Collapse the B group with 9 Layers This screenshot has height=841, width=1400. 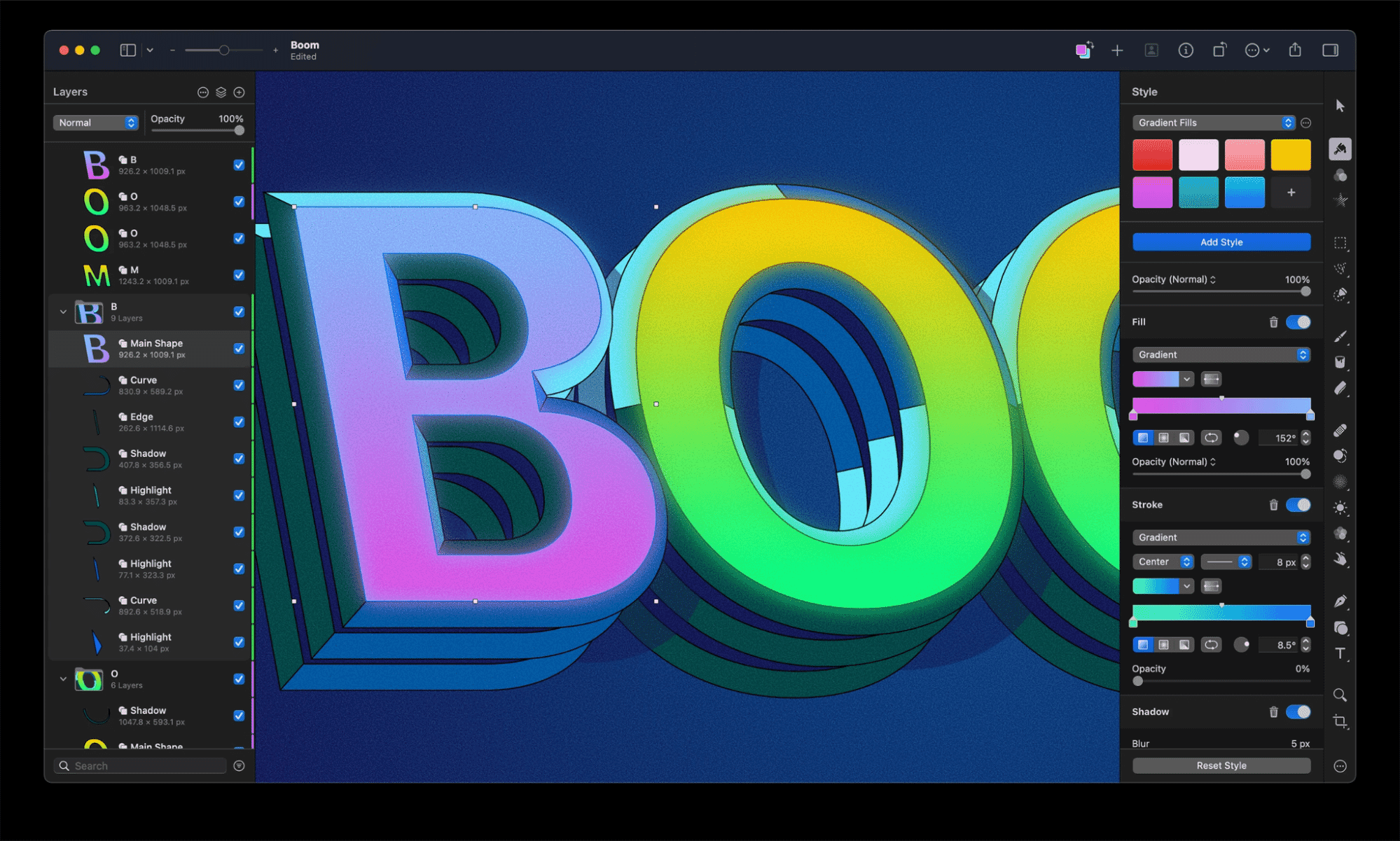coord(63,312)
